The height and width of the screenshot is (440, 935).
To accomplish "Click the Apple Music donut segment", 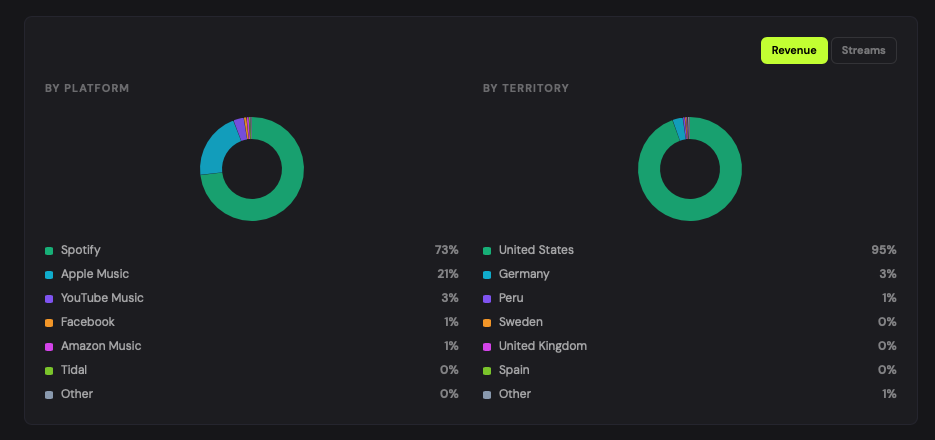I will pos(215,150).
